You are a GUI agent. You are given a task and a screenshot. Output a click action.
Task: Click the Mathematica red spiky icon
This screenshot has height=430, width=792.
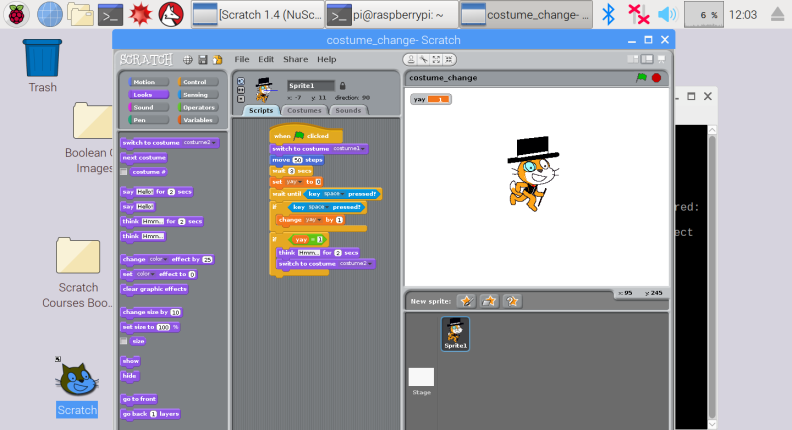(x=140, y=14)
